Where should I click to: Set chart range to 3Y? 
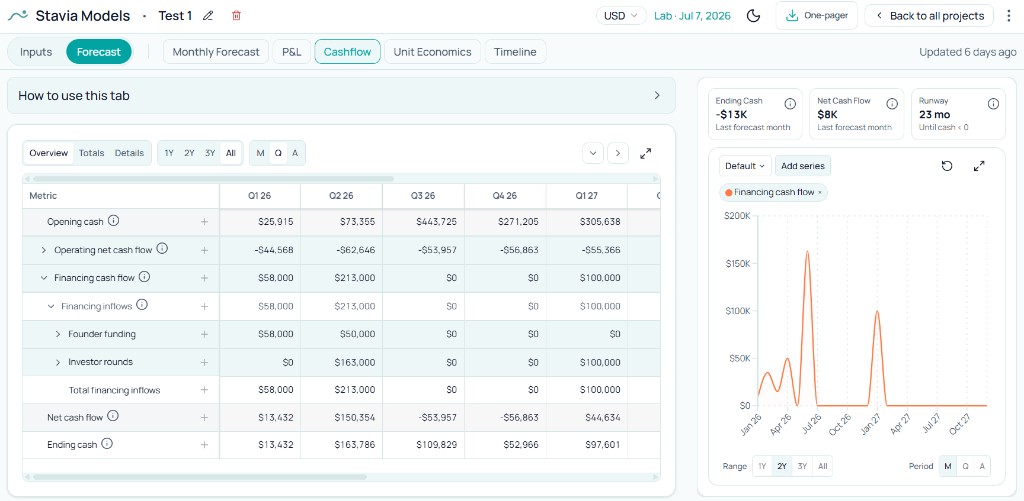click(x=803, y=466)
